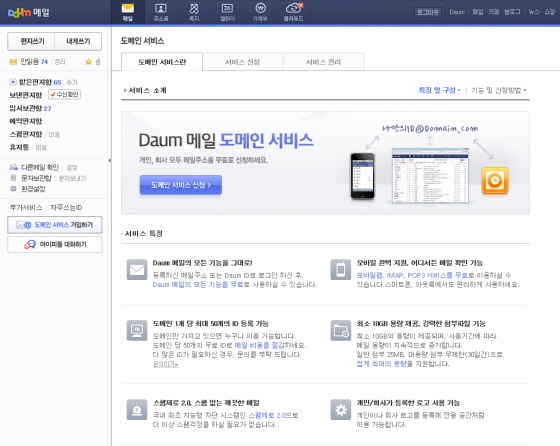Click 도메인 서비스 가입하기 sidebar button
The width and height of the screenshot is (560, 446).
55,225
